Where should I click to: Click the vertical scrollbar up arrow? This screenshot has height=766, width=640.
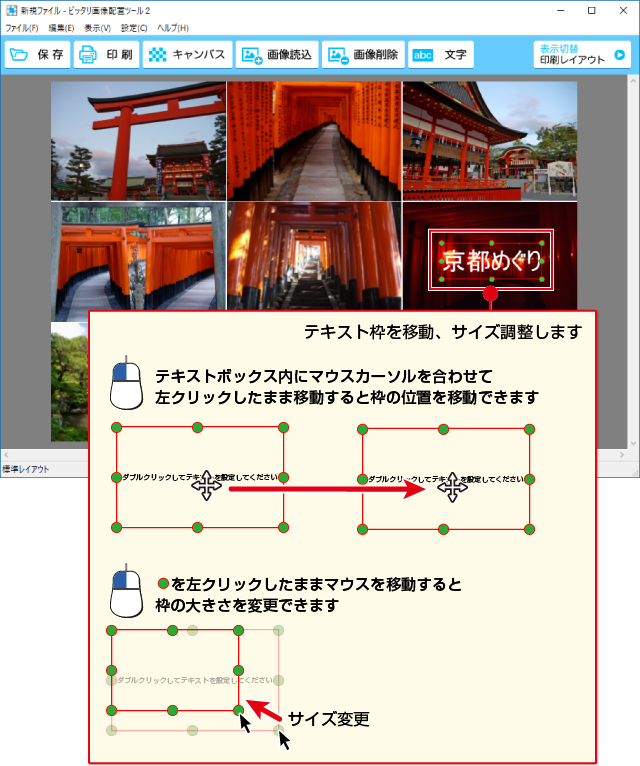[634, 81]
